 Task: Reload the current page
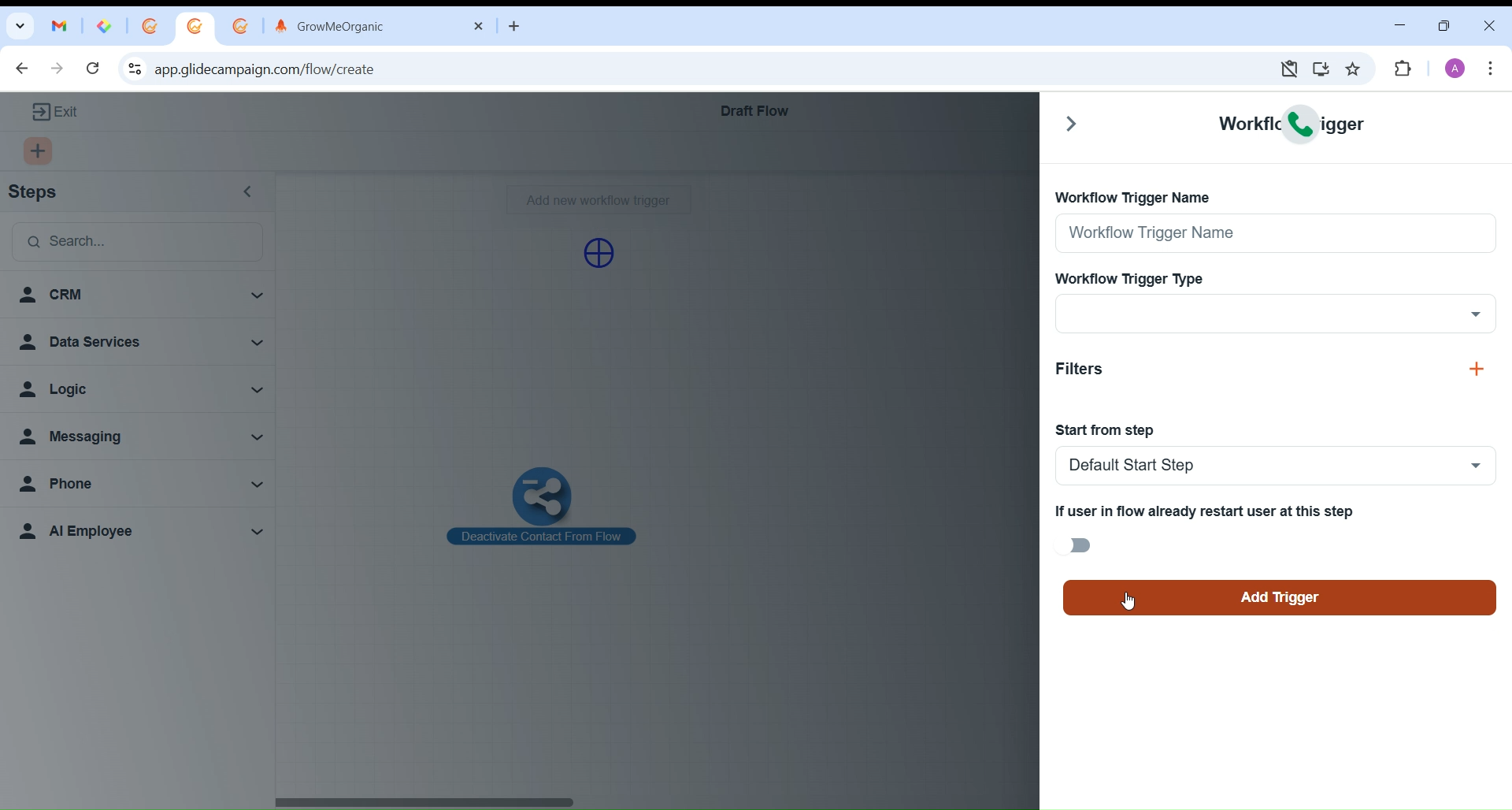pos(94,69)
